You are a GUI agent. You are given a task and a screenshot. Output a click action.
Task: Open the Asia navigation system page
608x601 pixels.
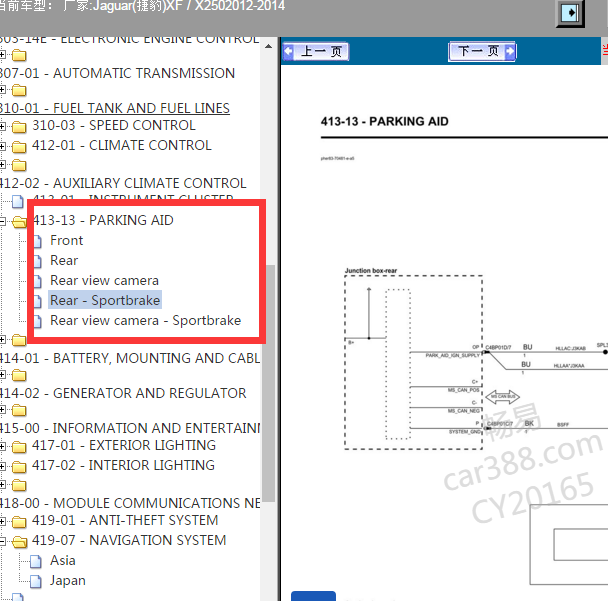pyautogui.click(x=62, y=561)
